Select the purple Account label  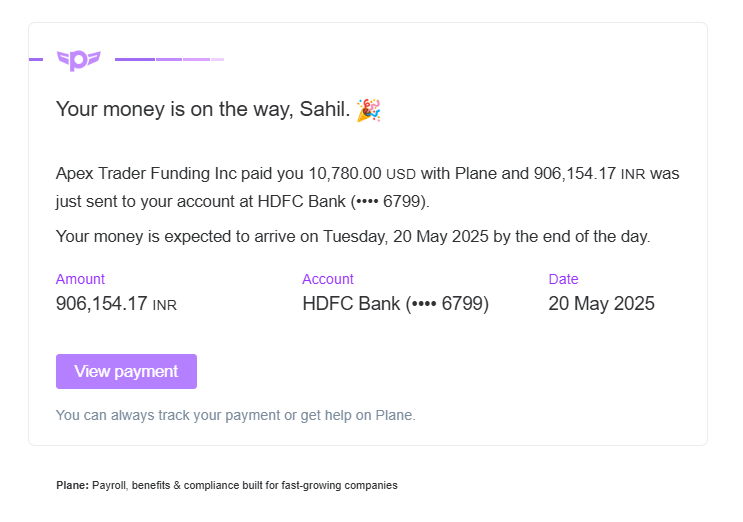[x=328, y=279]
